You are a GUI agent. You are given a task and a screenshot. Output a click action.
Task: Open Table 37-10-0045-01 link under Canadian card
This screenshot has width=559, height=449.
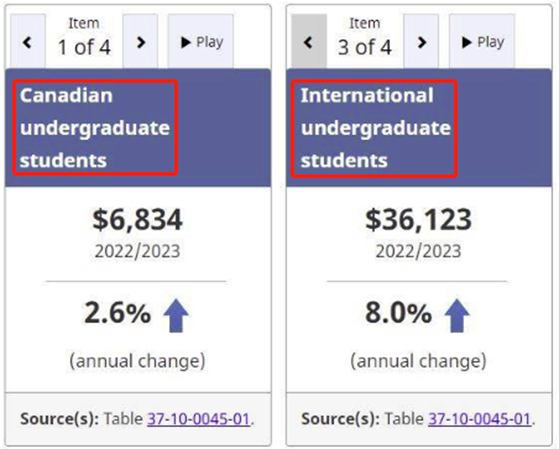[199, 419]
